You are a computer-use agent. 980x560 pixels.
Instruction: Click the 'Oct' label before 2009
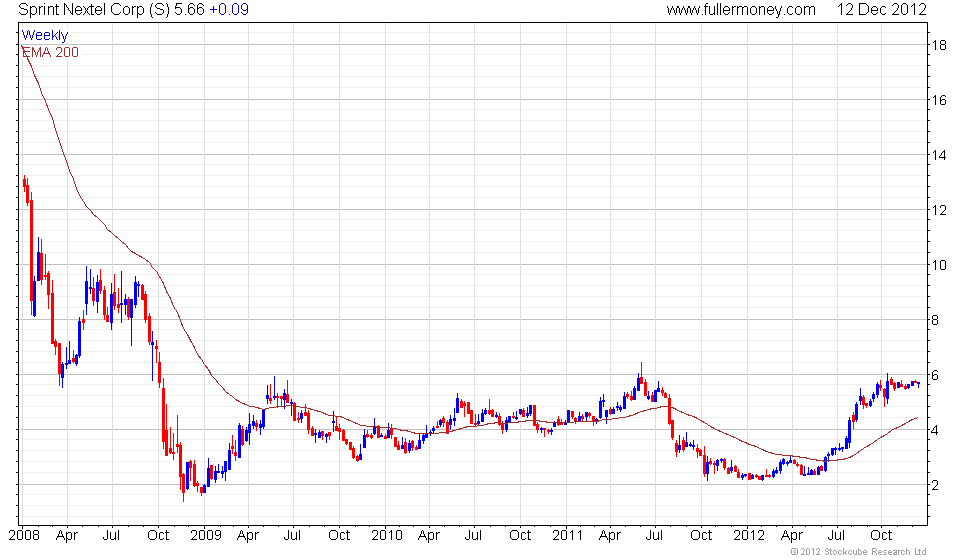tap(158, 536)
